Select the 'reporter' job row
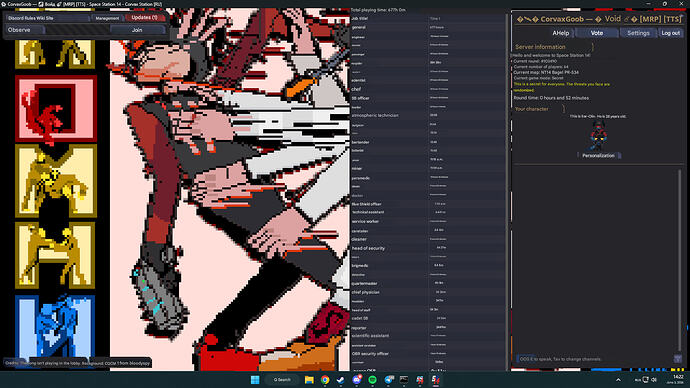The height and width of the screenshot is (388, 690). pos(428,328)
